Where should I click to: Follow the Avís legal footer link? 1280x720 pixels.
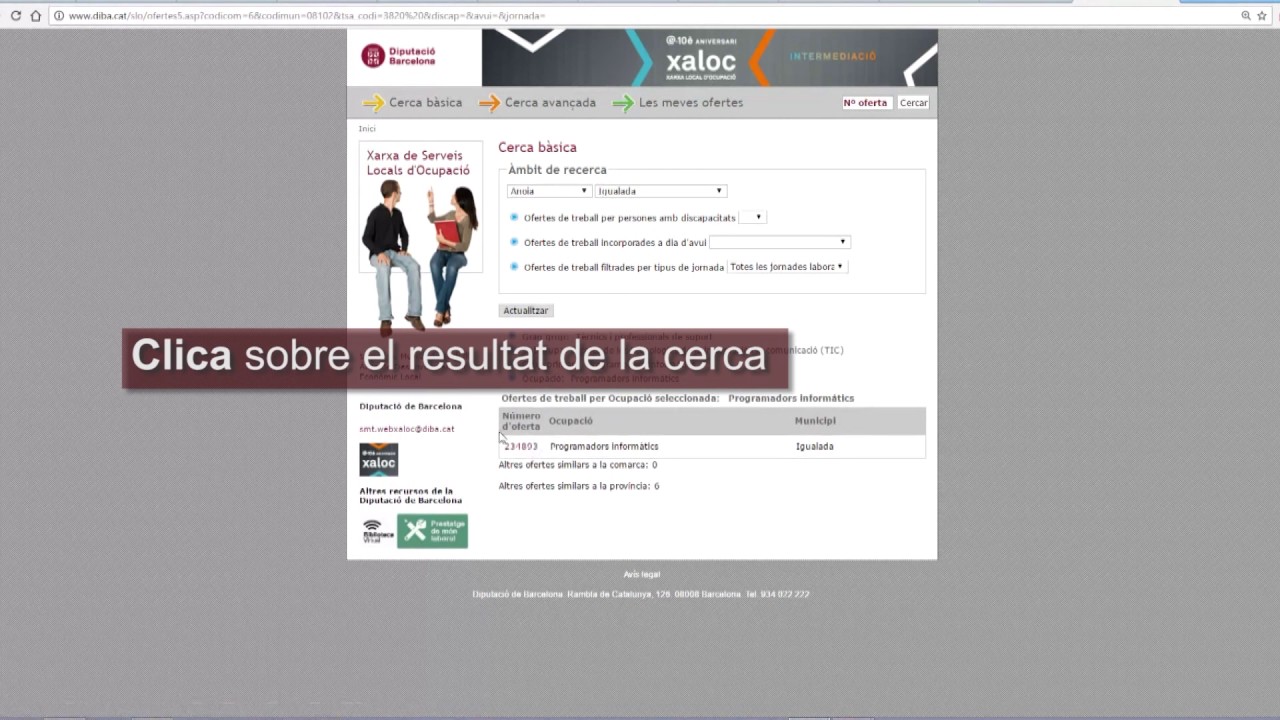click(x=642, y=575)
